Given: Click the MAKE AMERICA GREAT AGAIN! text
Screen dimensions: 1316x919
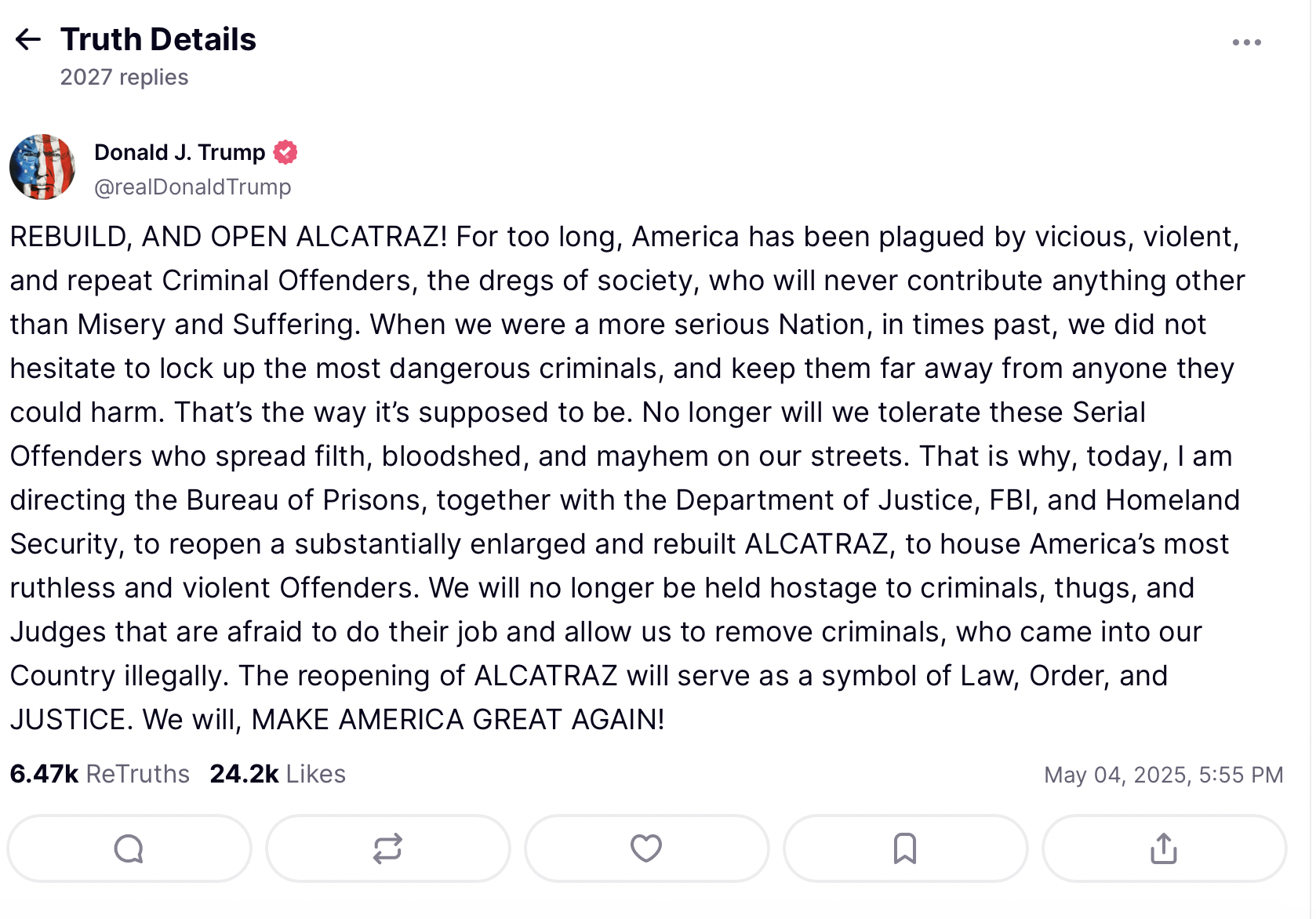Looking at the screenshot, I should point(458,720).
